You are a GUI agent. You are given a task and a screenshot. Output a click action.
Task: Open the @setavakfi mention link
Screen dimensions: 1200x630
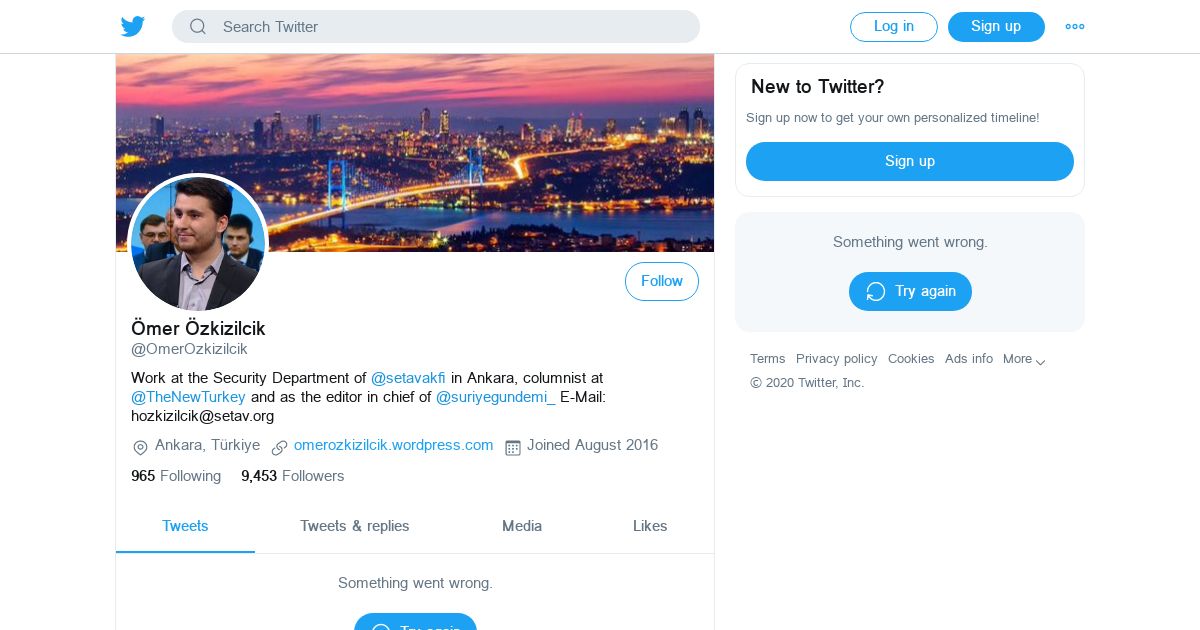[408, 378]
